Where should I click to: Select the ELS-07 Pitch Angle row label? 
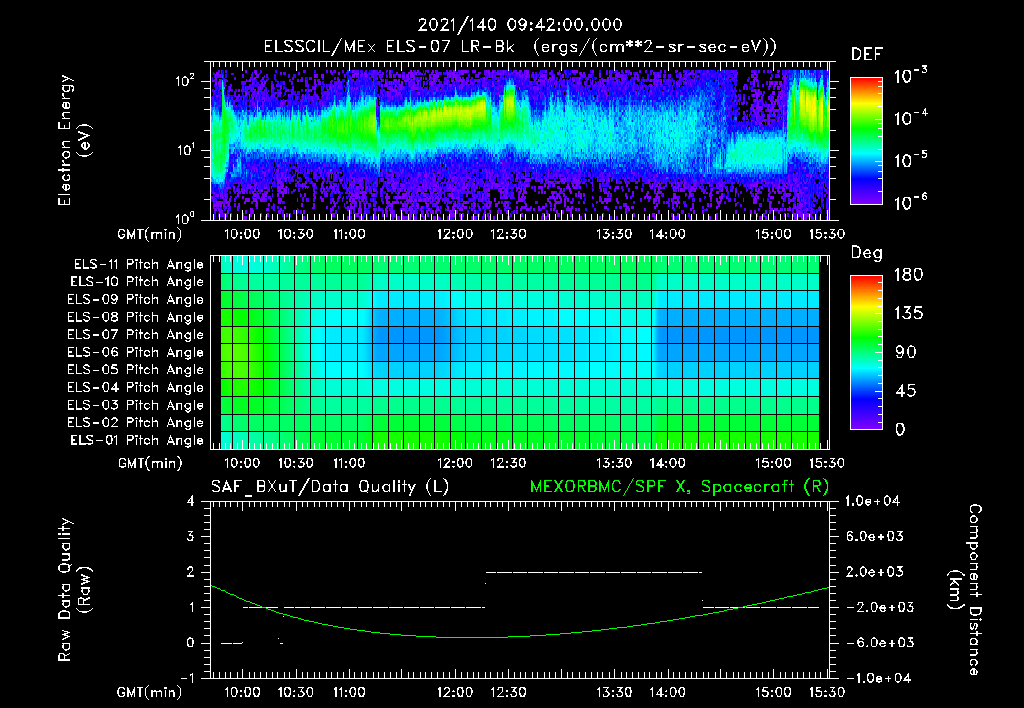(135, 335)
